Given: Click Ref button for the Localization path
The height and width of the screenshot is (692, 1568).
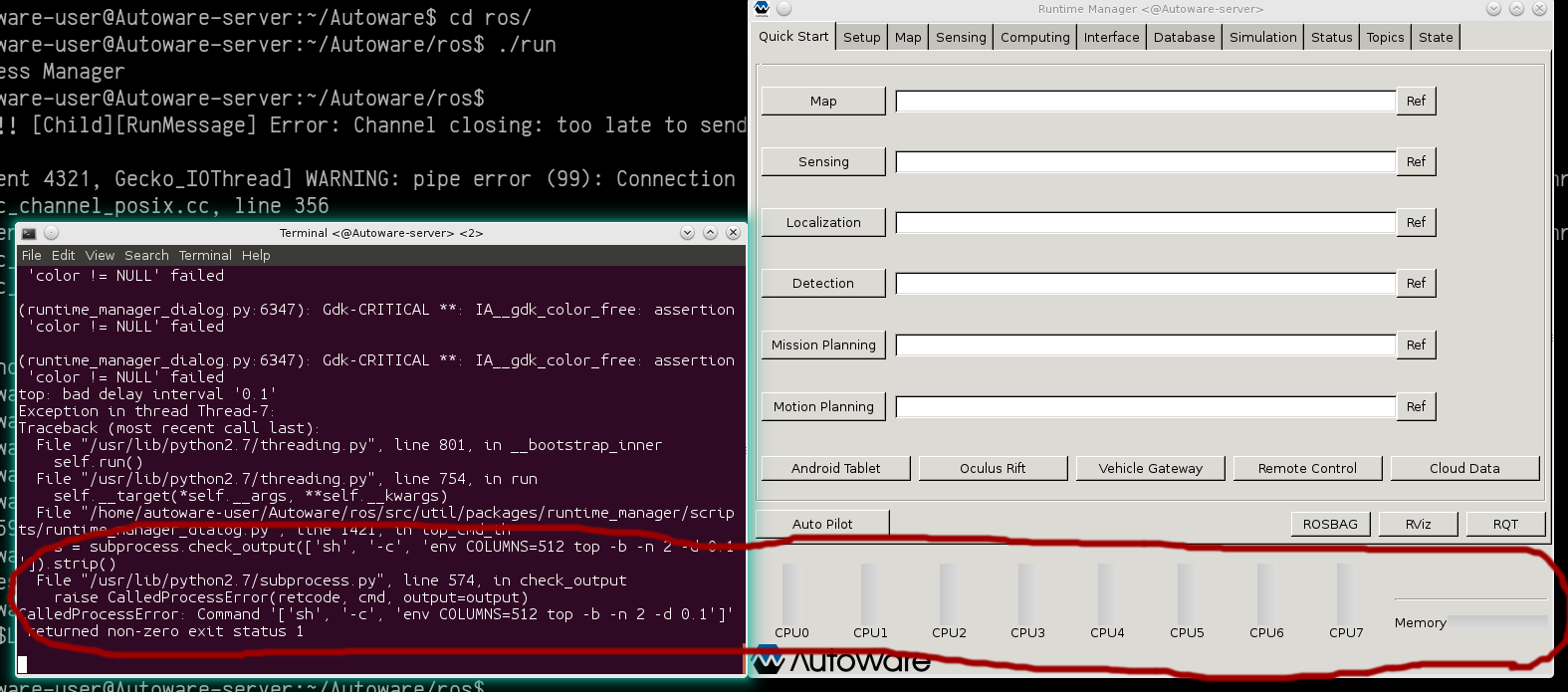Looking at the screenshot, I should pyautogui.click(x=1416, y=223).
